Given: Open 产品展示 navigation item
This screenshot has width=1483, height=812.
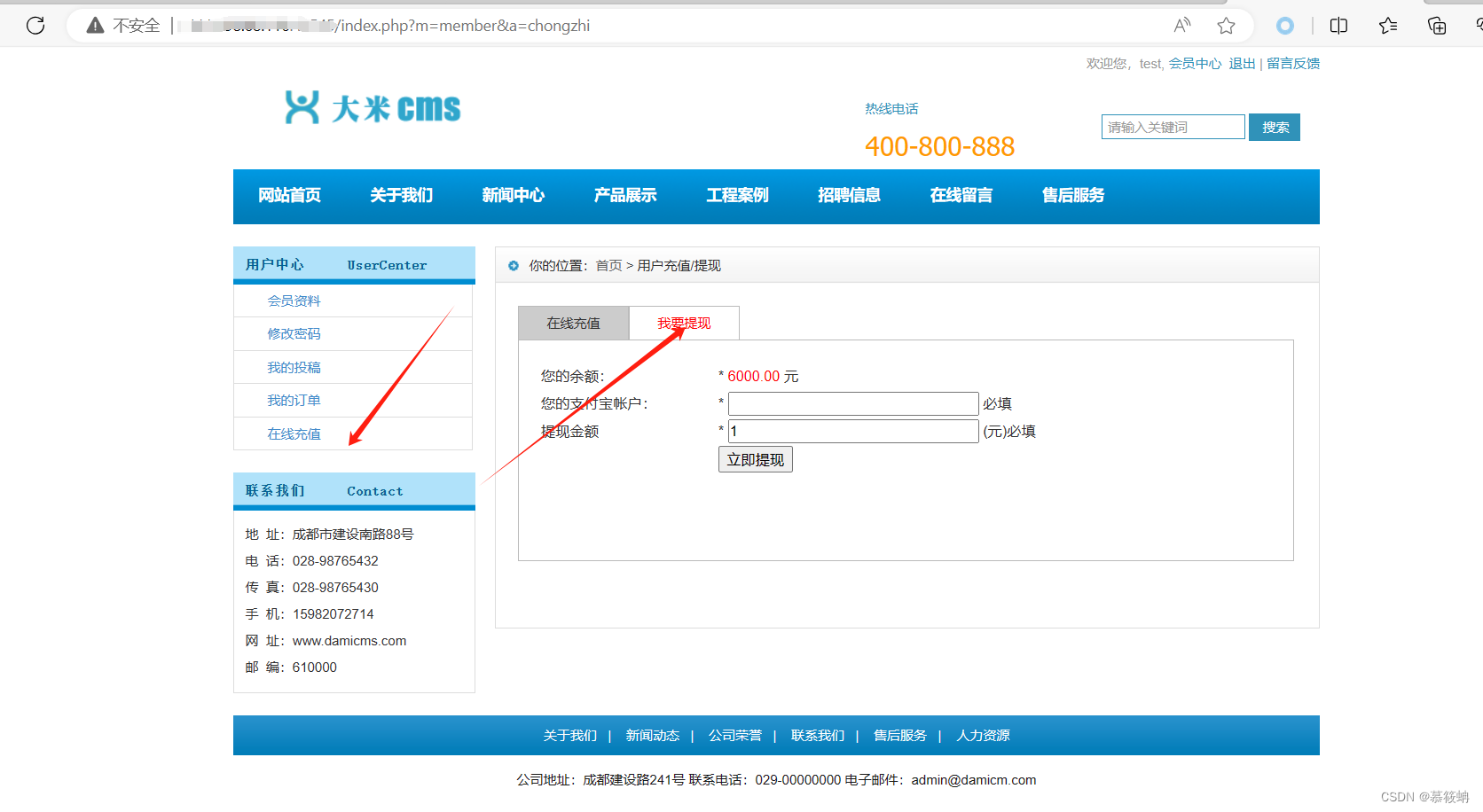Looking at the screenshot, I should (x=625, y=195).
